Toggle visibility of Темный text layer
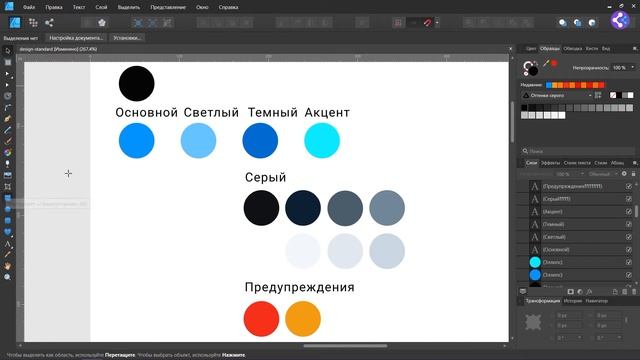The width and height of the screenshot is (640, 360). tap(629, 224)
